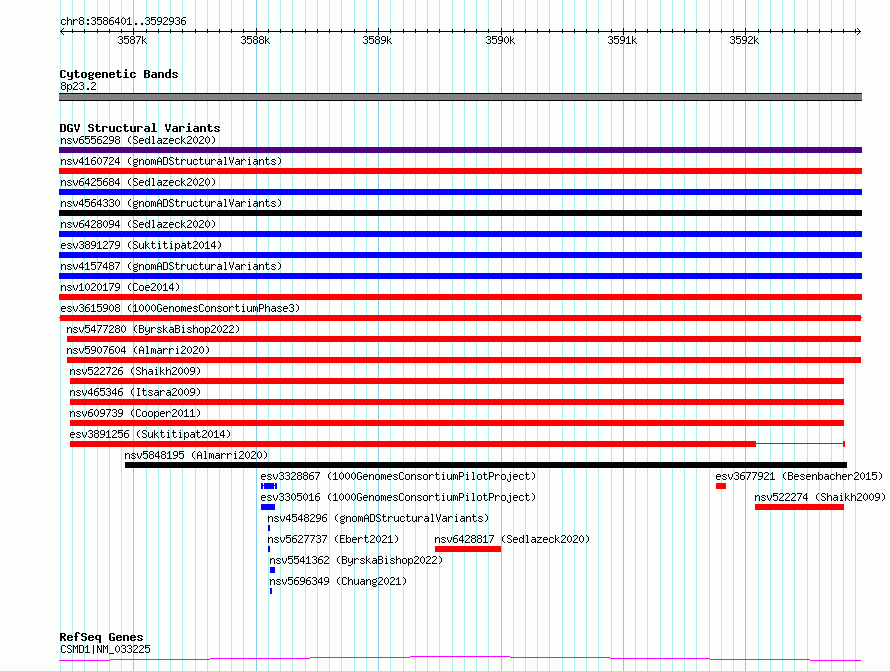Select the red nsv1020179 variant bar
This screenshot has width=890, height=671.
(460, 297)
